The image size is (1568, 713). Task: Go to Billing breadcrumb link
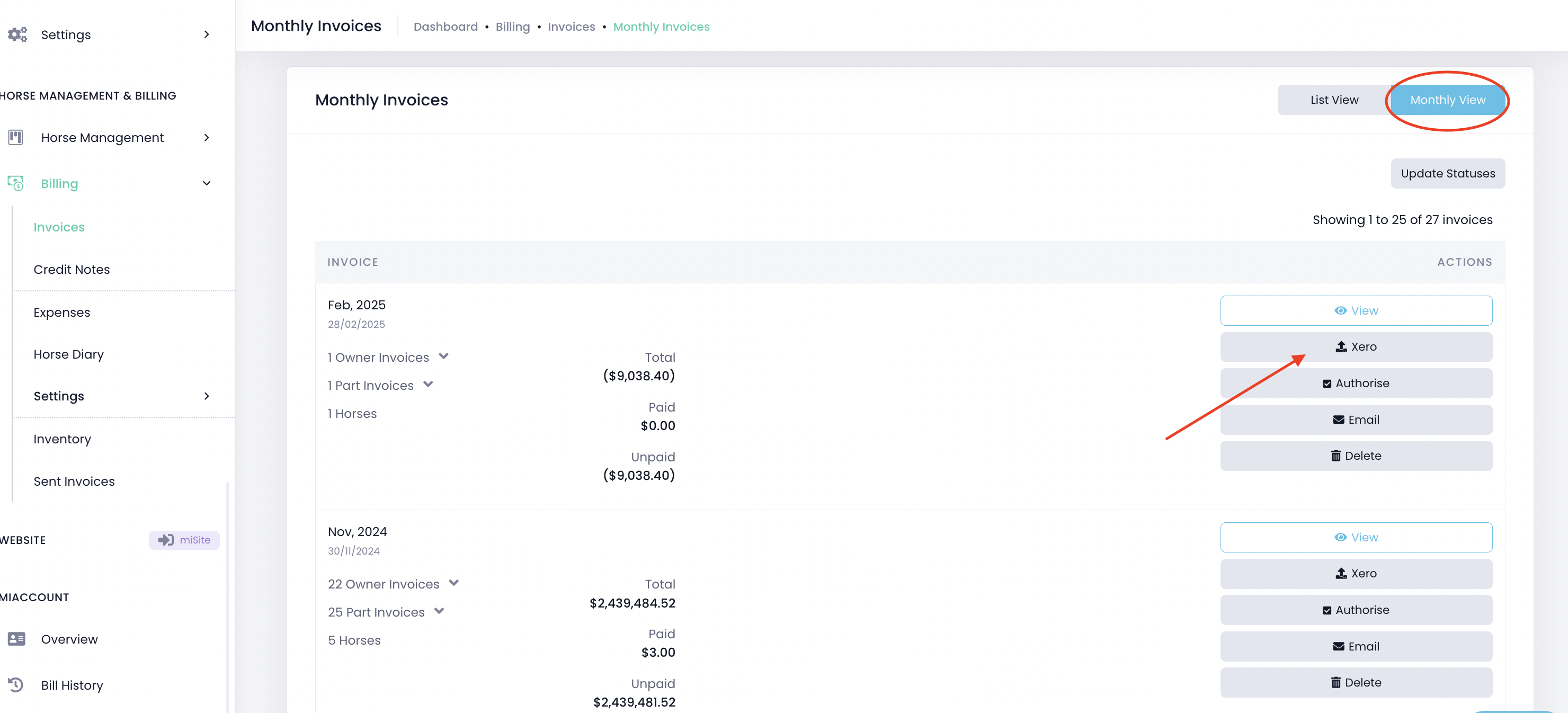point(513,27)
